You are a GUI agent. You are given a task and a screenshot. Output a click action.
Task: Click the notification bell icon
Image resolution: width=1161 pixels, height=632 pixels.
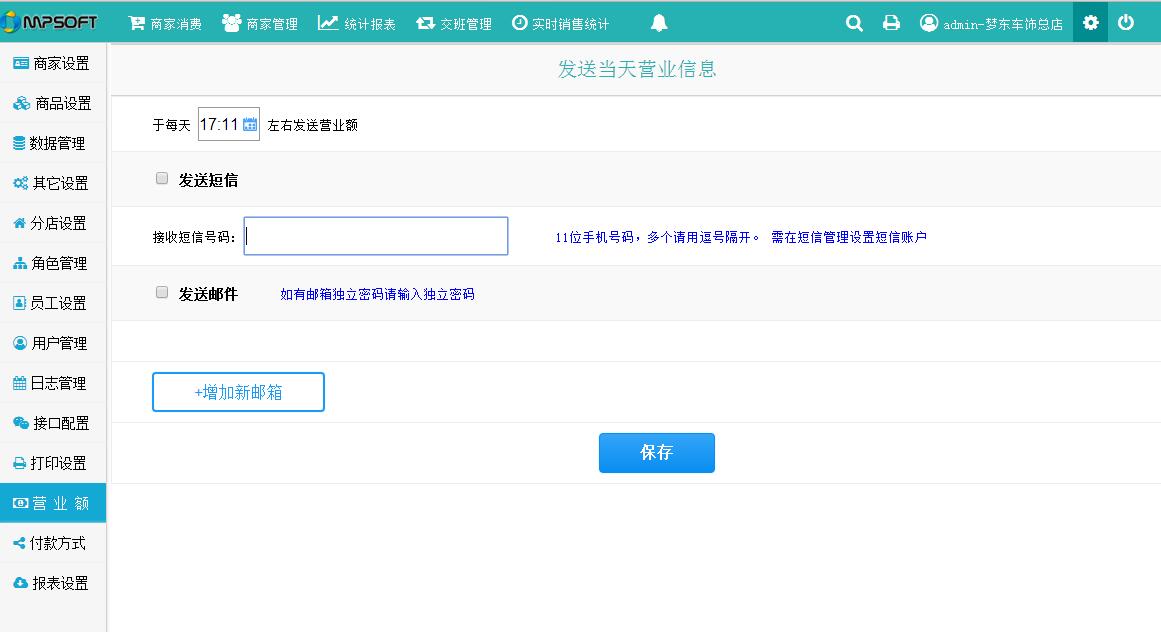click(659, 23)
